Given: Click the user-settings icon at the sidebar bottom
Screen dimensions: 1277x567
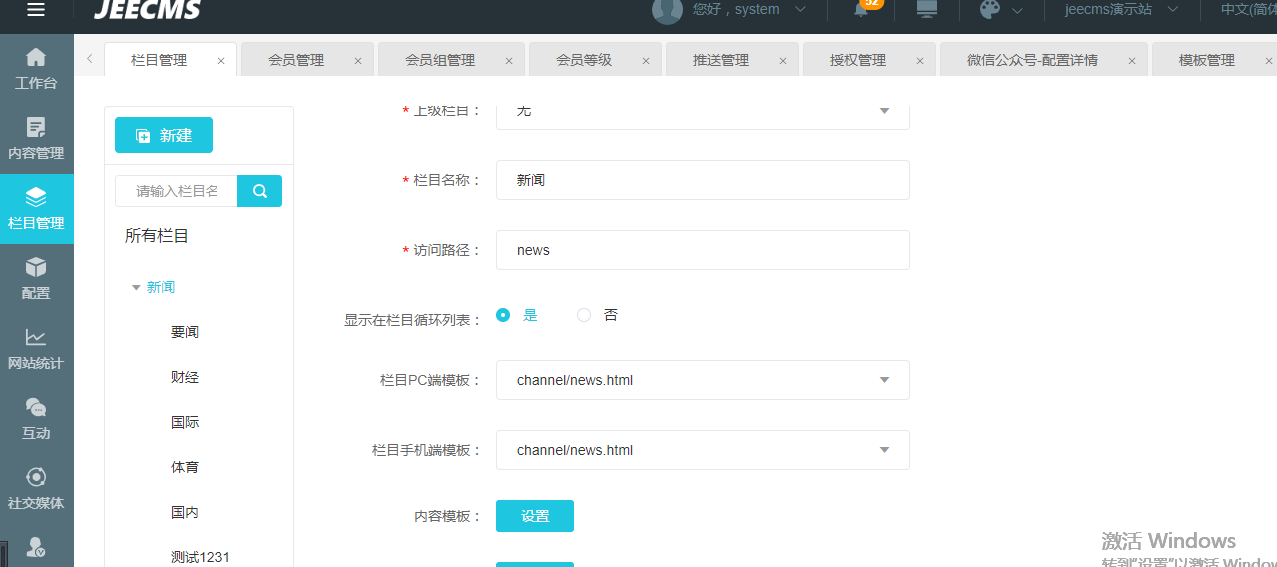Looking at the screenshot, I should 36,547.
